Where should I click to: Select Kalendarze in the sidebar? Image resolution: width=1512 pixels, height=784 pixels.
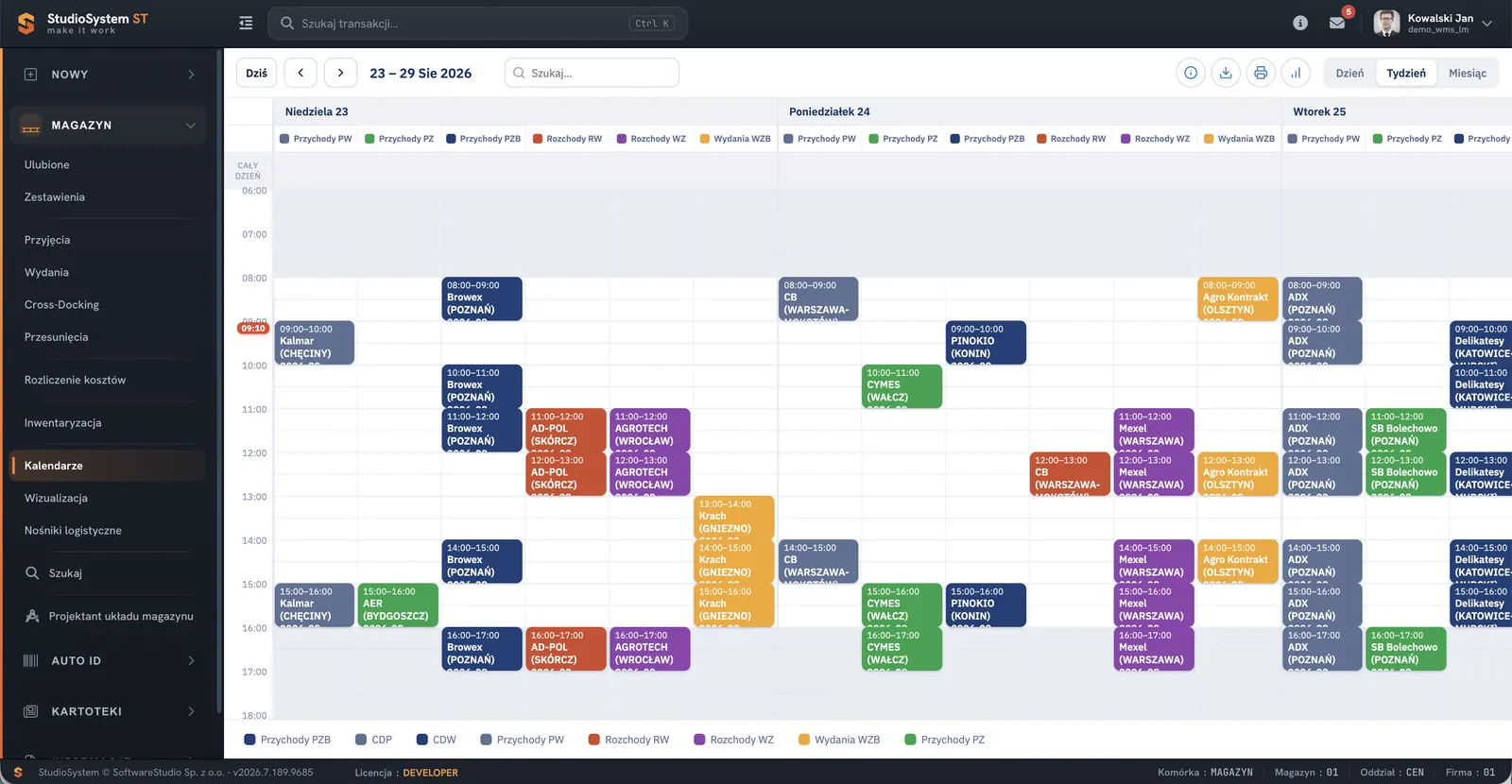pyautogui.click(x=108, y=466)
